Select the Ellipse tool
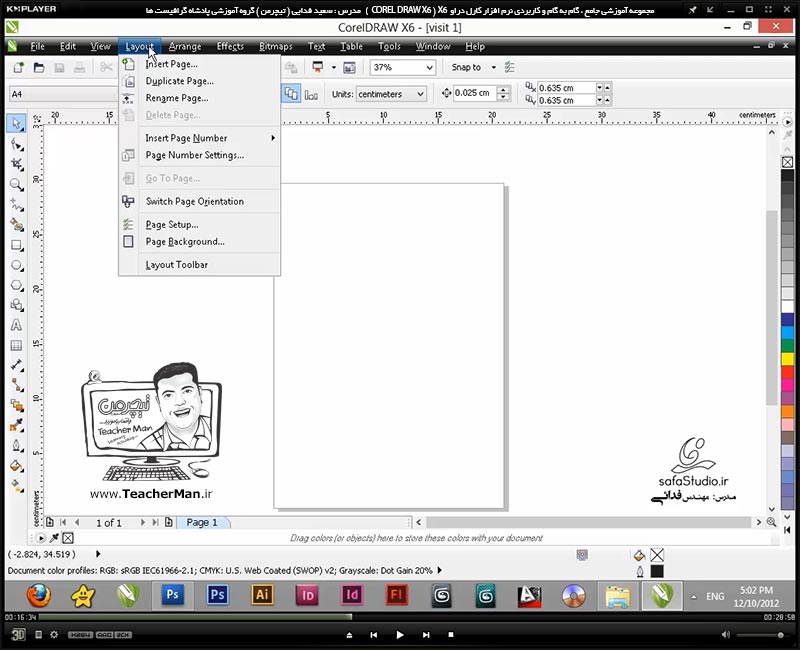This screenshot has height=650, width=800. (16, 265)
